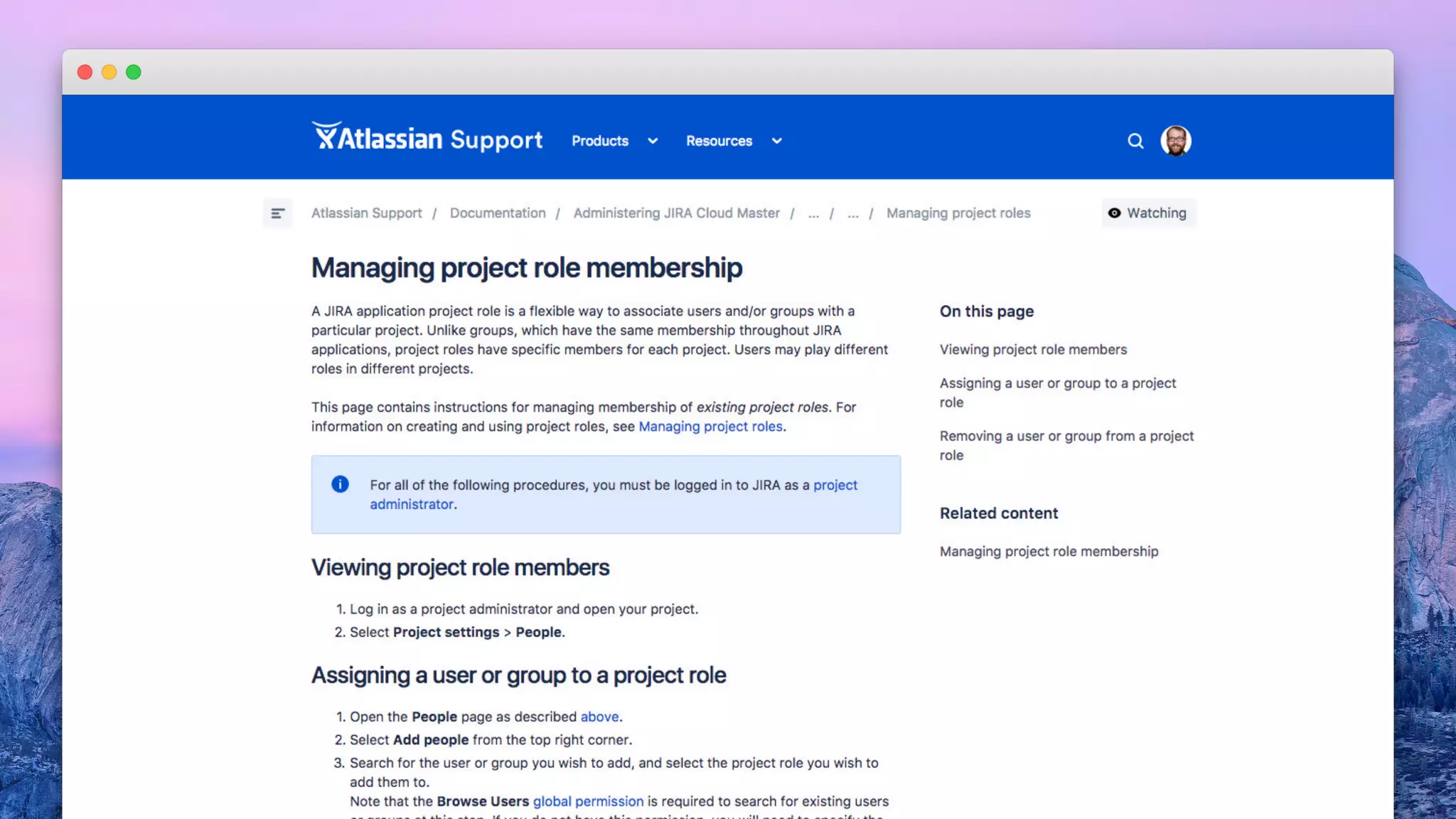Follow the project administrator link
Image resolution: width=1456 pixels, height=819 pixels.
pos(835,485)
